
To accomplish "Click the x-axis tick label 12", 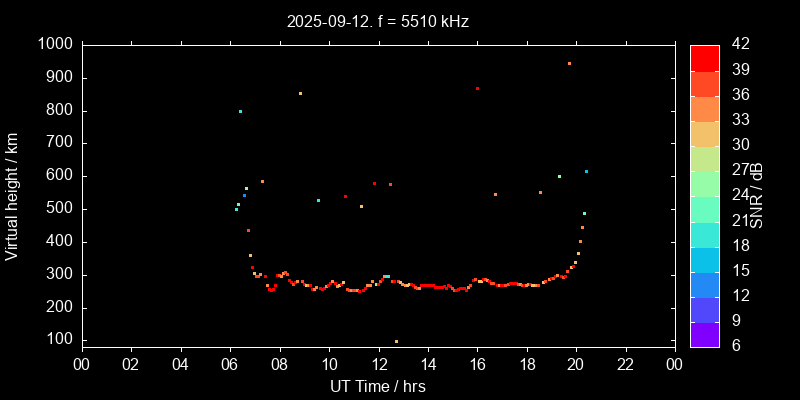I will pos(378,364).
